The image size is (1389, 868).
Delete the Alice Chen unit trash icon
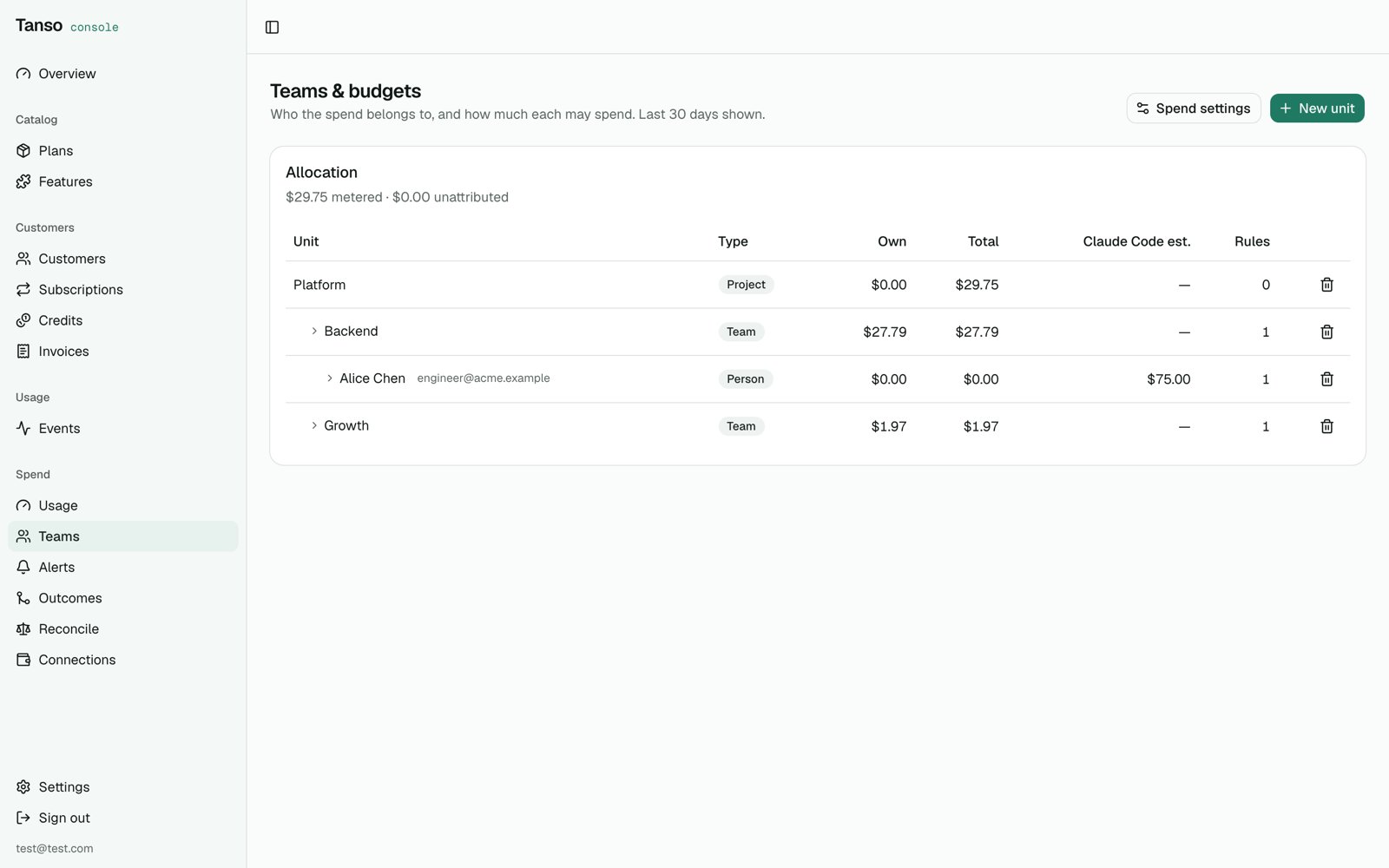[1326, 379]
